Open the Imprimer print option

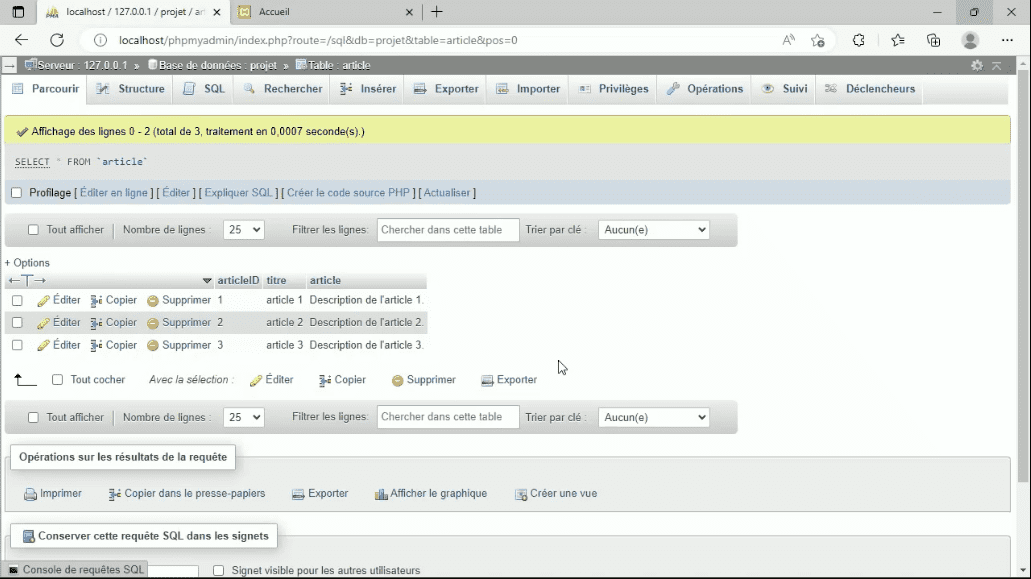pos(52,493)
